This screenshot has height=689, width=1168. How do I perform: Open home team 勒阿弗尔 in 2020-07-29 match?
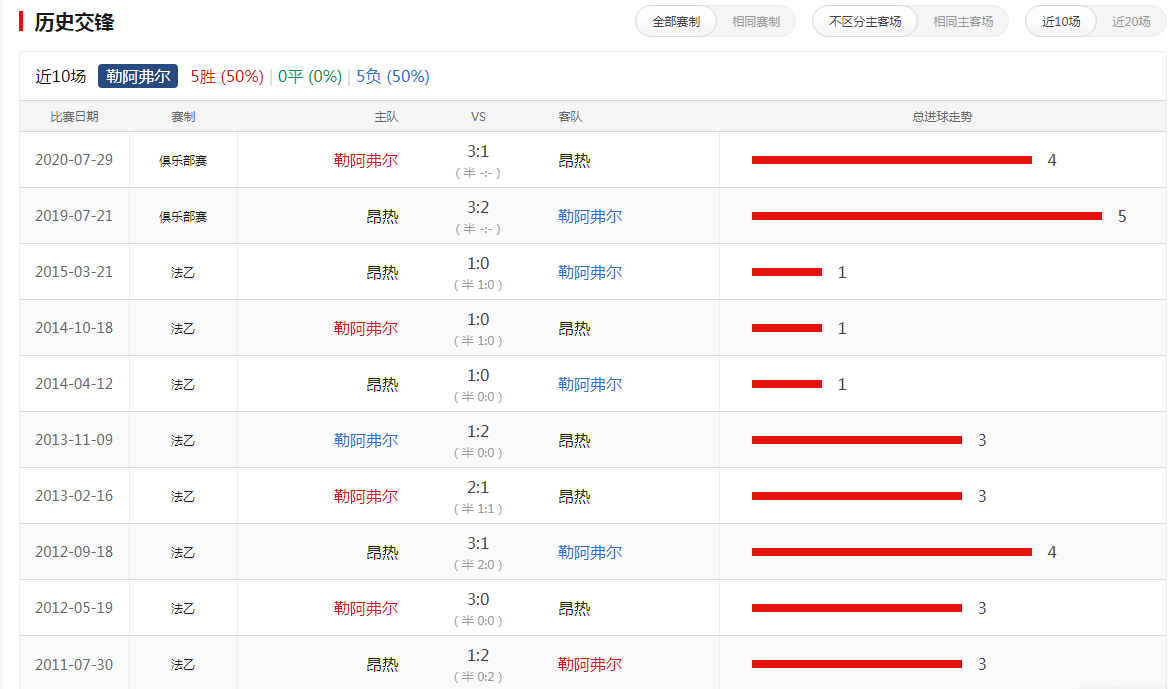[x=366, y=160]
